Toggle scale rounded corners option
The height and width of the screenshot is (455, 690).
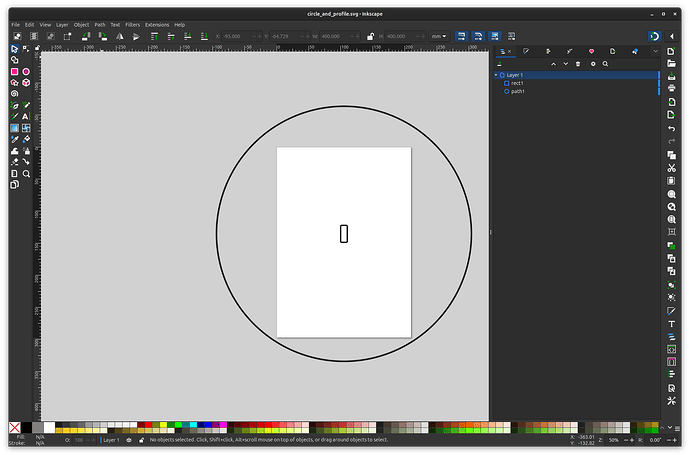[x=478, y=37]
